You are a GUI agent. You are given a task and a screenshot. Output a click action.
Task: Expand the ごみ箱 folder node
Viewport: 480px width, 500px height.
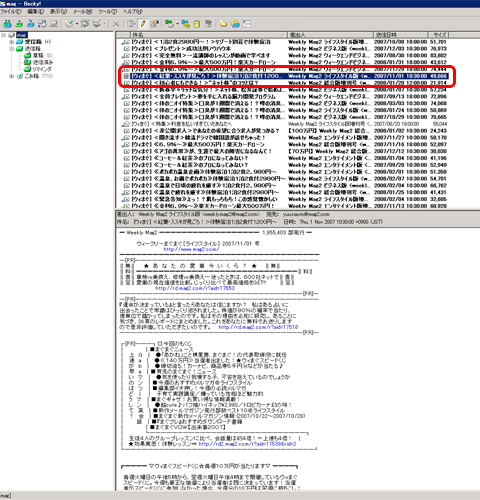[11, 76]
